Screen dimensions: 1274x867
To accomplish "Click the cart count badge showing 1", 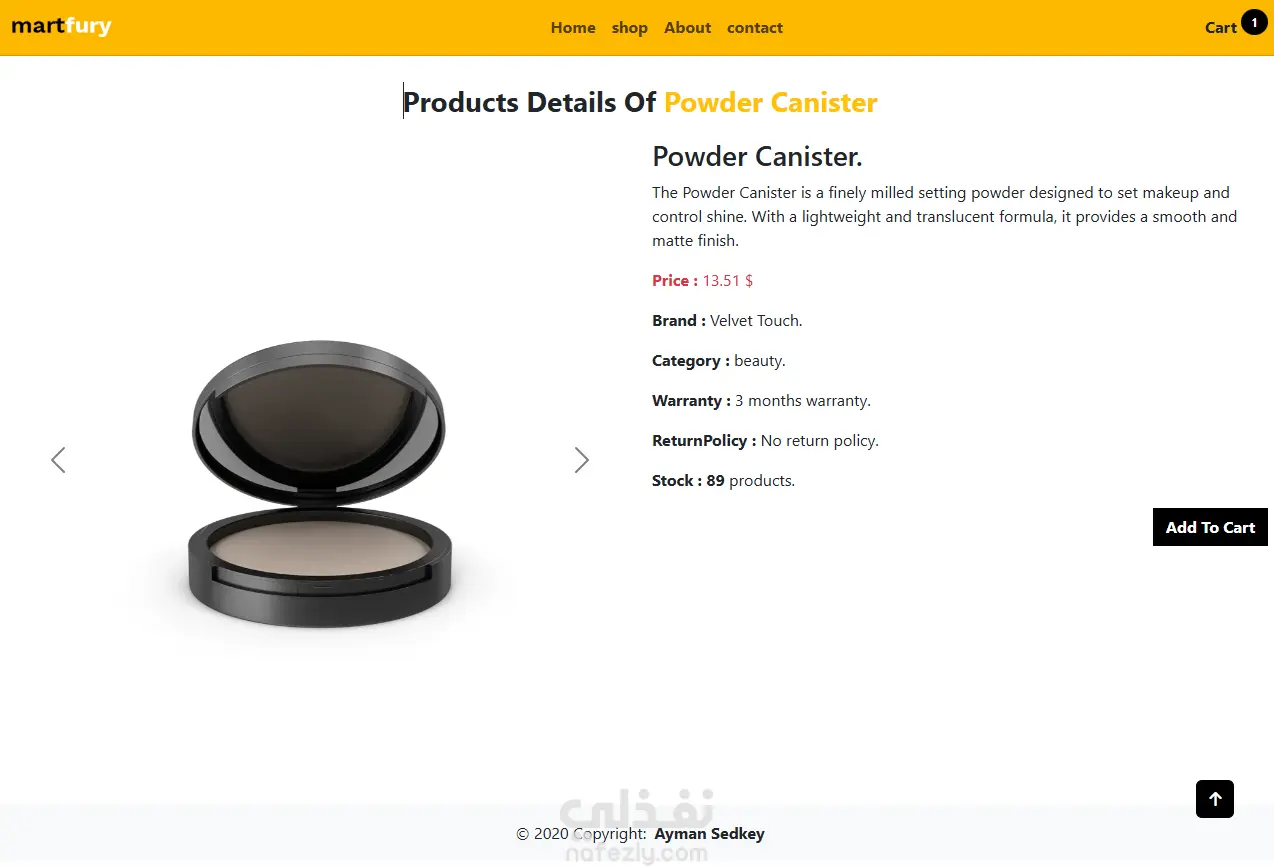I will (1254, 22).
